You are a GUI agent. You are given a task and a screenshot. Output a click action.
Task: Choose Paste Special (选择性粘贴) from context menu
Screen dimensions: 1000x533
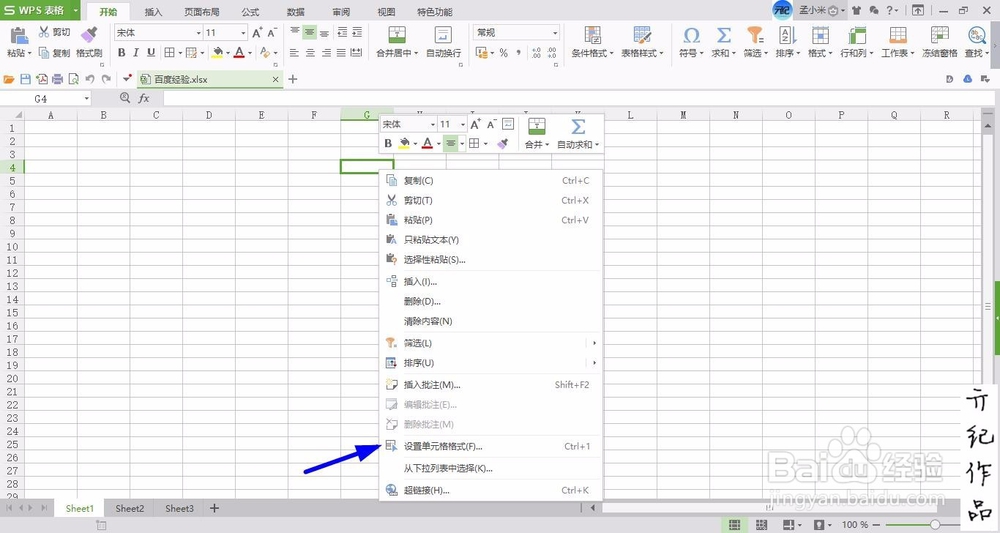(491, 259)
